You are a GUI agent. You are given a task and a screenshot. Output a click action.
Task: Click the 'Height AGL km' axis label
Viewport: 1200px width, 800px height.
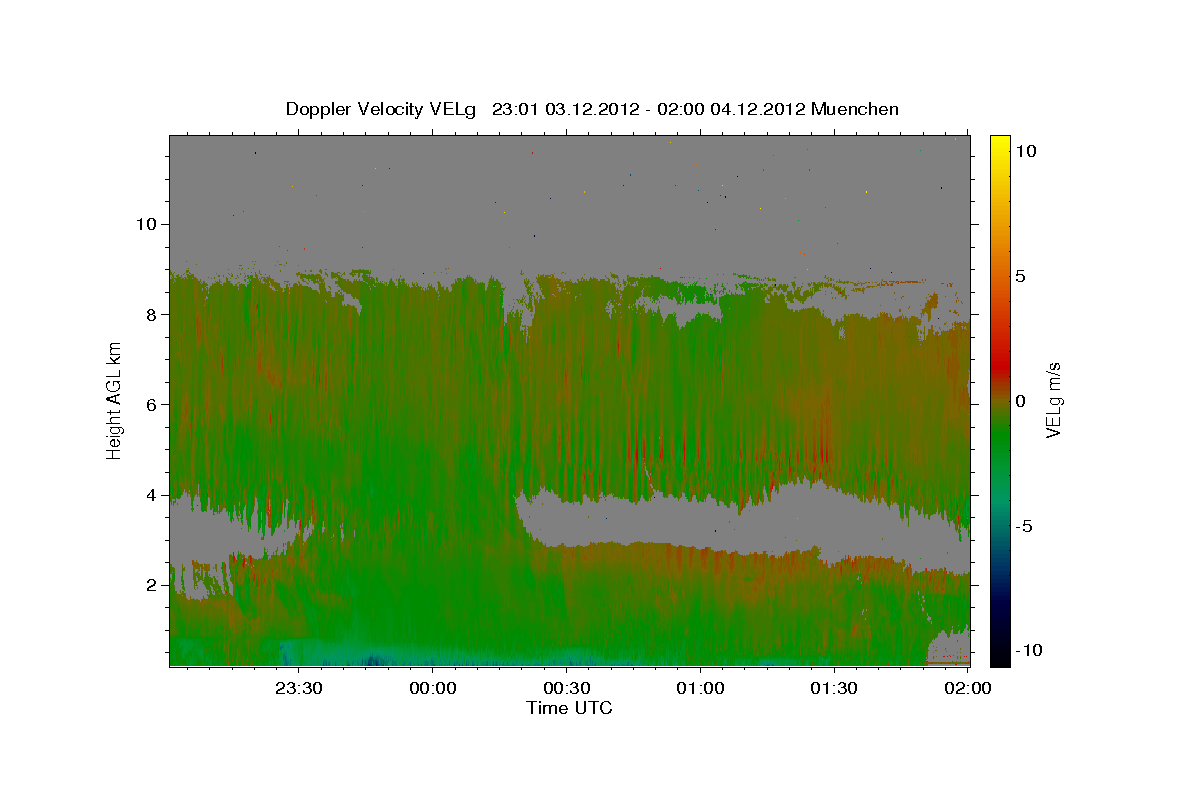pos(115,400)
